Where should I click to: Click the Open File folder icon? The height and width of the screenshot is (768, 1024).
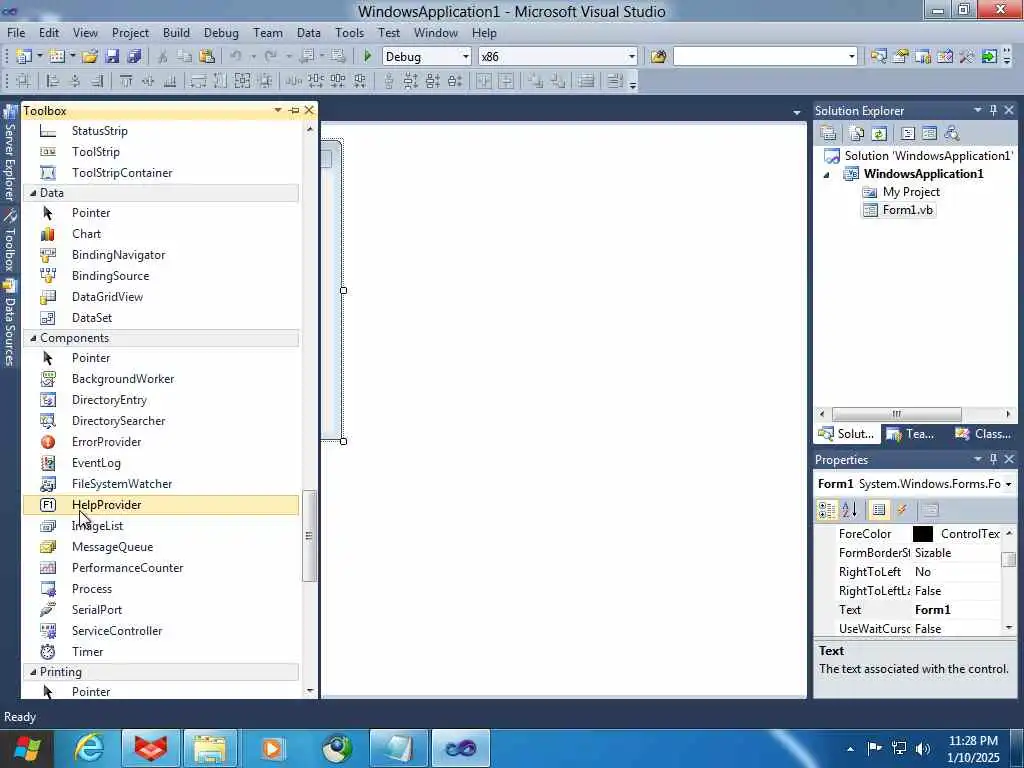coord(89,57)
